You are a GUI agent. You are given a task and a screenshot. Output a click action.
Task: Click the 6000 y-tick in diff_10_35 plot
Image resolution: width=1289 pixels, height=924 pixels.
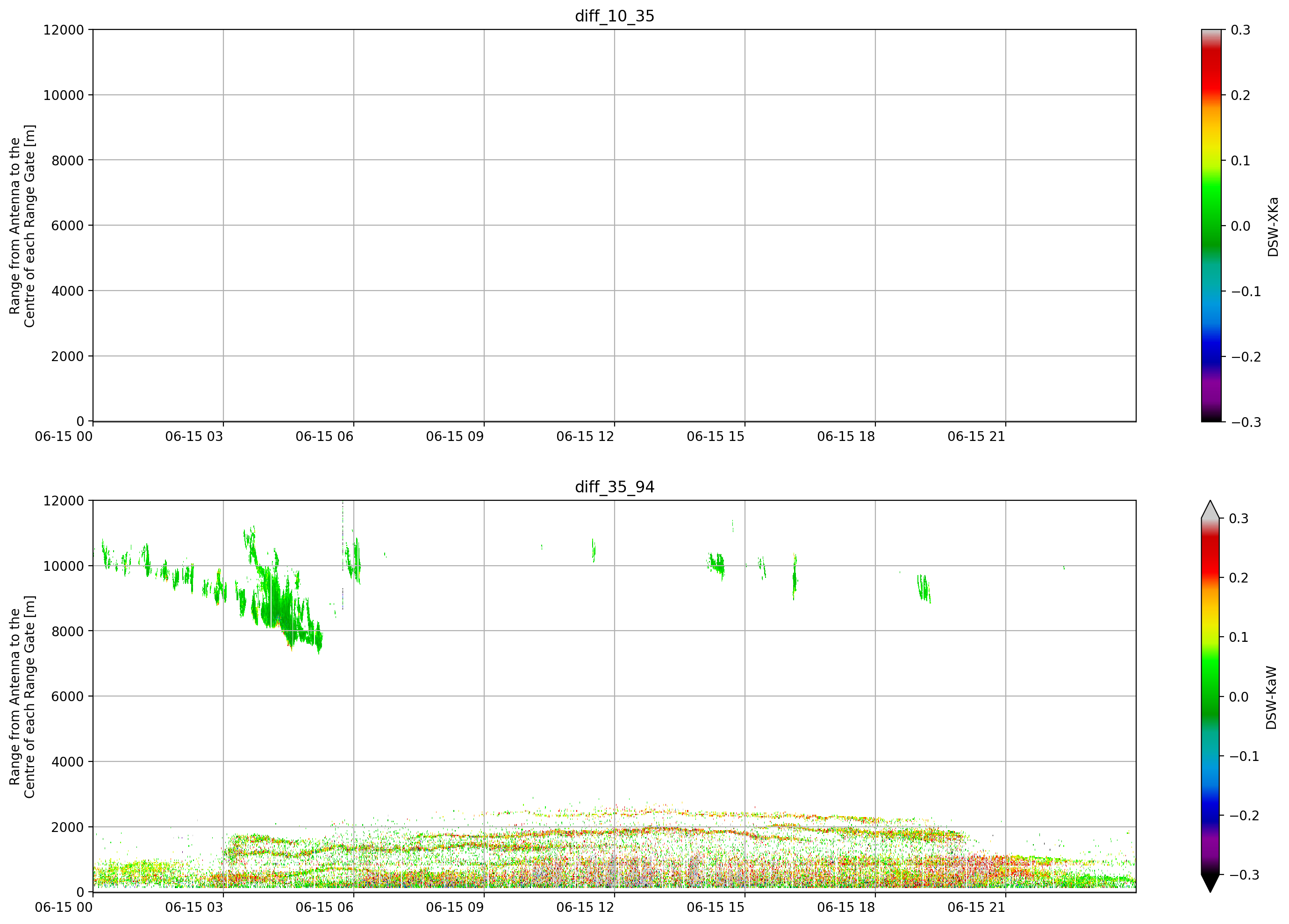tap(68, 226)
